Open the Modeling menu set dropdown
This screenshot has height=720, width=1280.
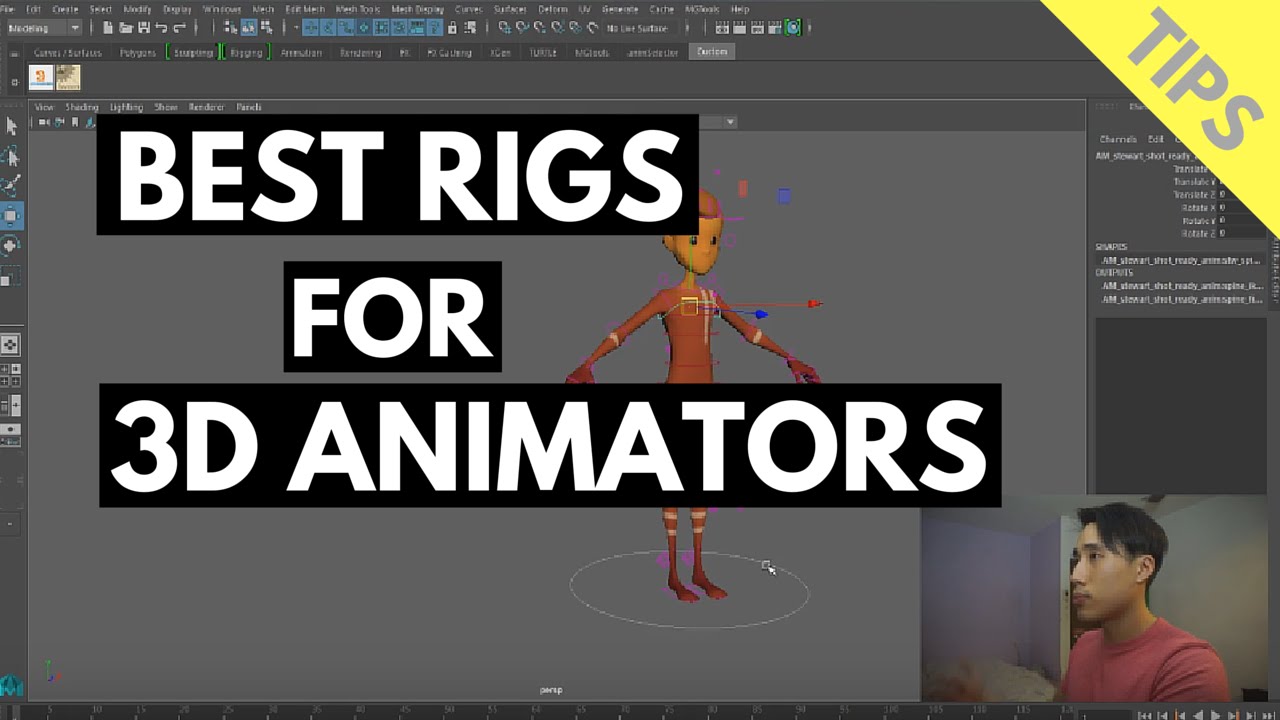44,28
